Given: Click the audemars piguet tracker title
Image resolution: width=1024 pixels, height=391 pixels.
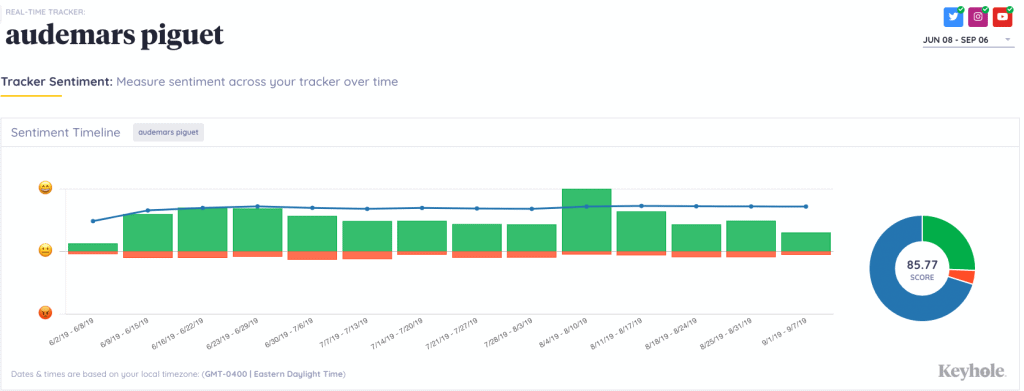Looking at the screenshot, I should (x=115, y=35).
